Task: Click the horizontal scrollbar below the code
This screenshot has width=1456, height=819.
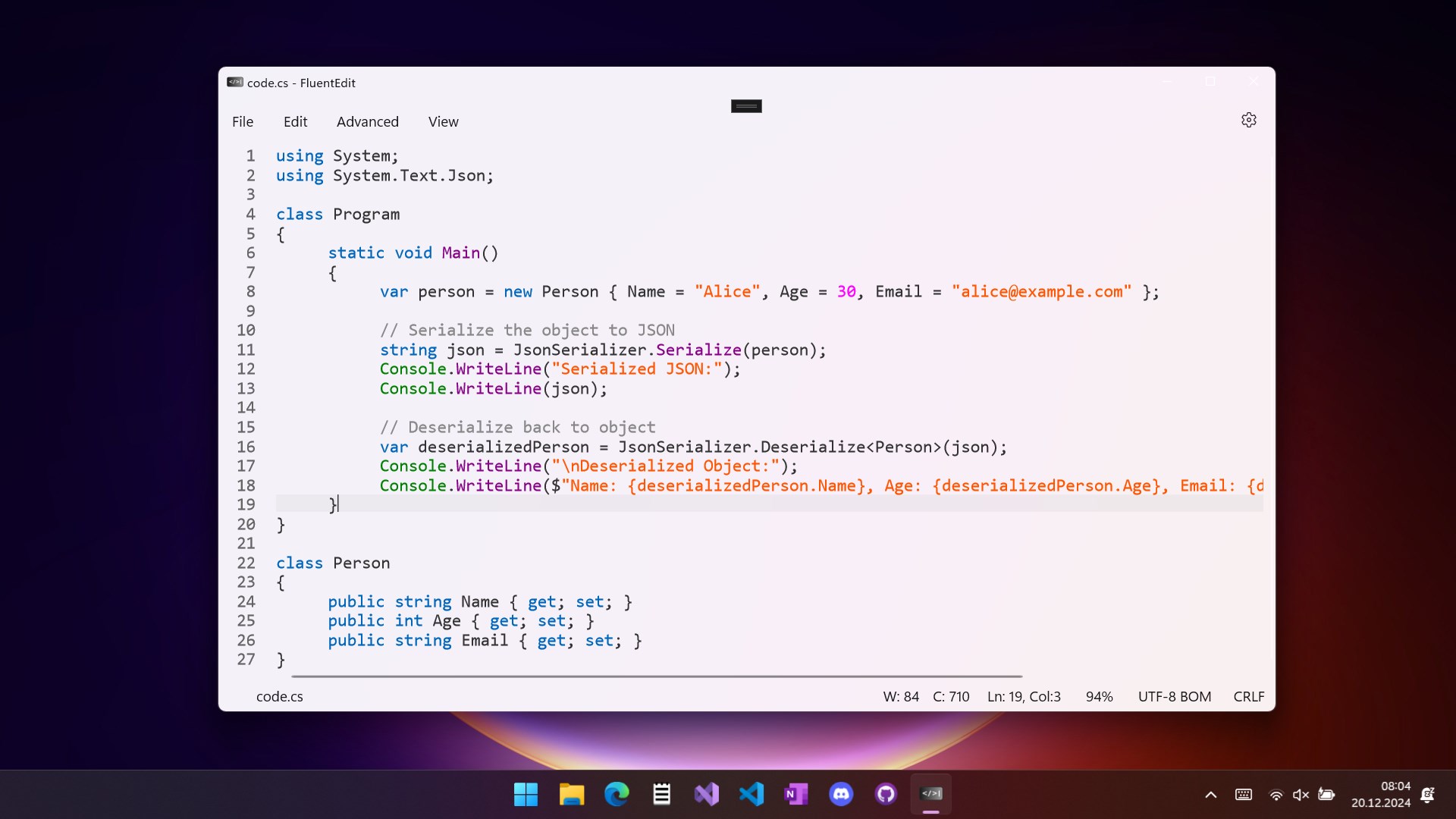Action: [656, 676]
